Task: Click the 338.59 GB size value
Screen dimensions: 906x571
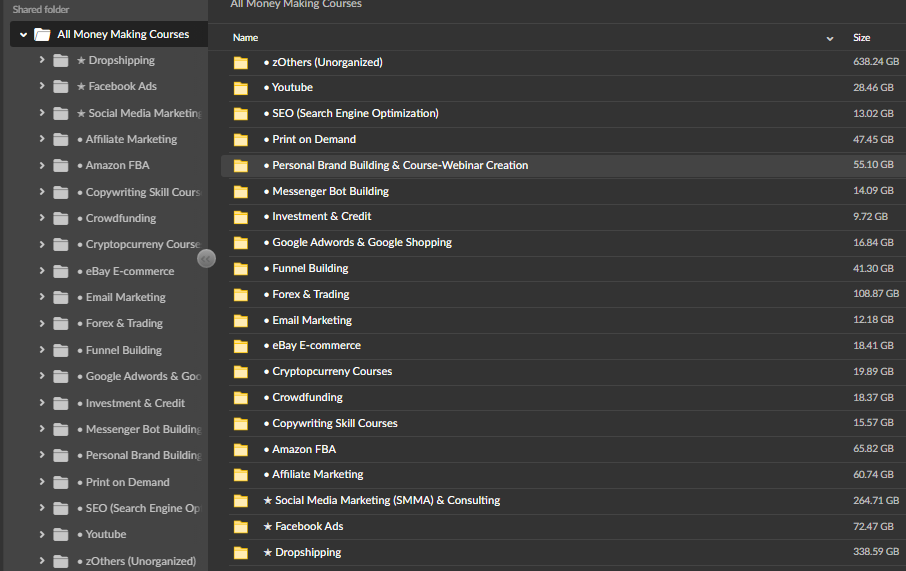Action: 876,551
